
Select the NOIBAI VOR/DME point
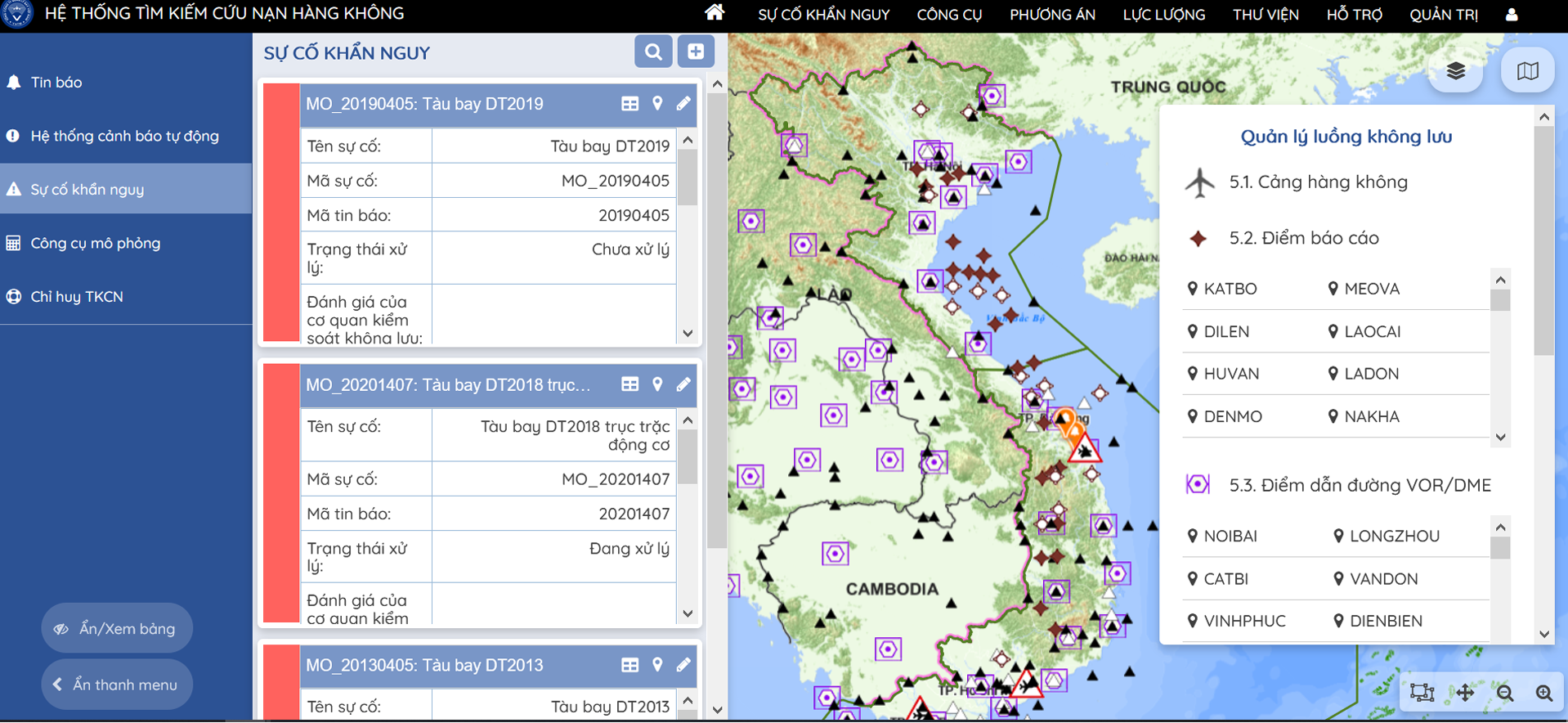coord(1230,537)
